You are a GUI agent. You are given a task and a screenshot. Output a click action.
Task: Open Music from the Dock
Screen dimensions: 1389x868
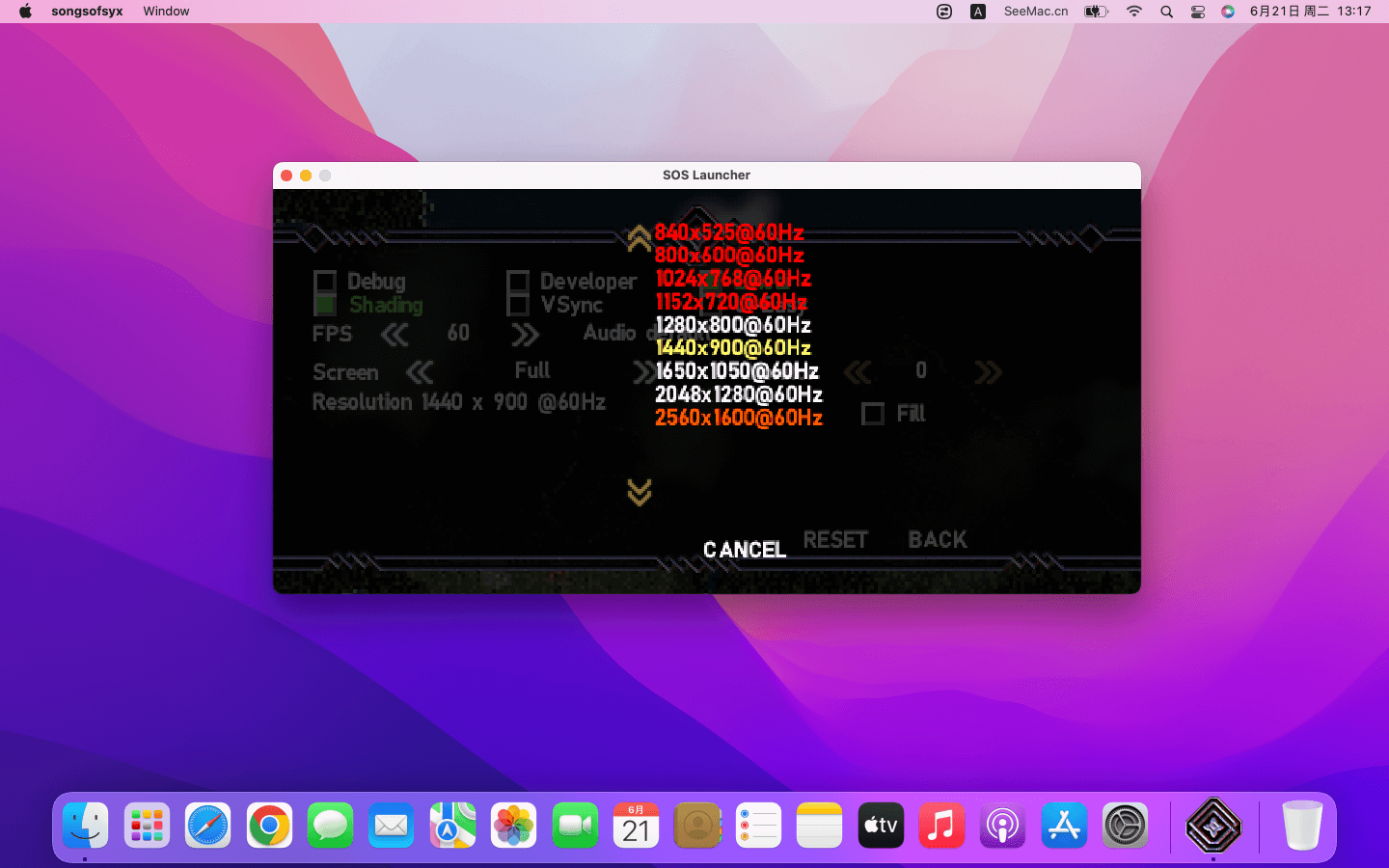[942, 826]
